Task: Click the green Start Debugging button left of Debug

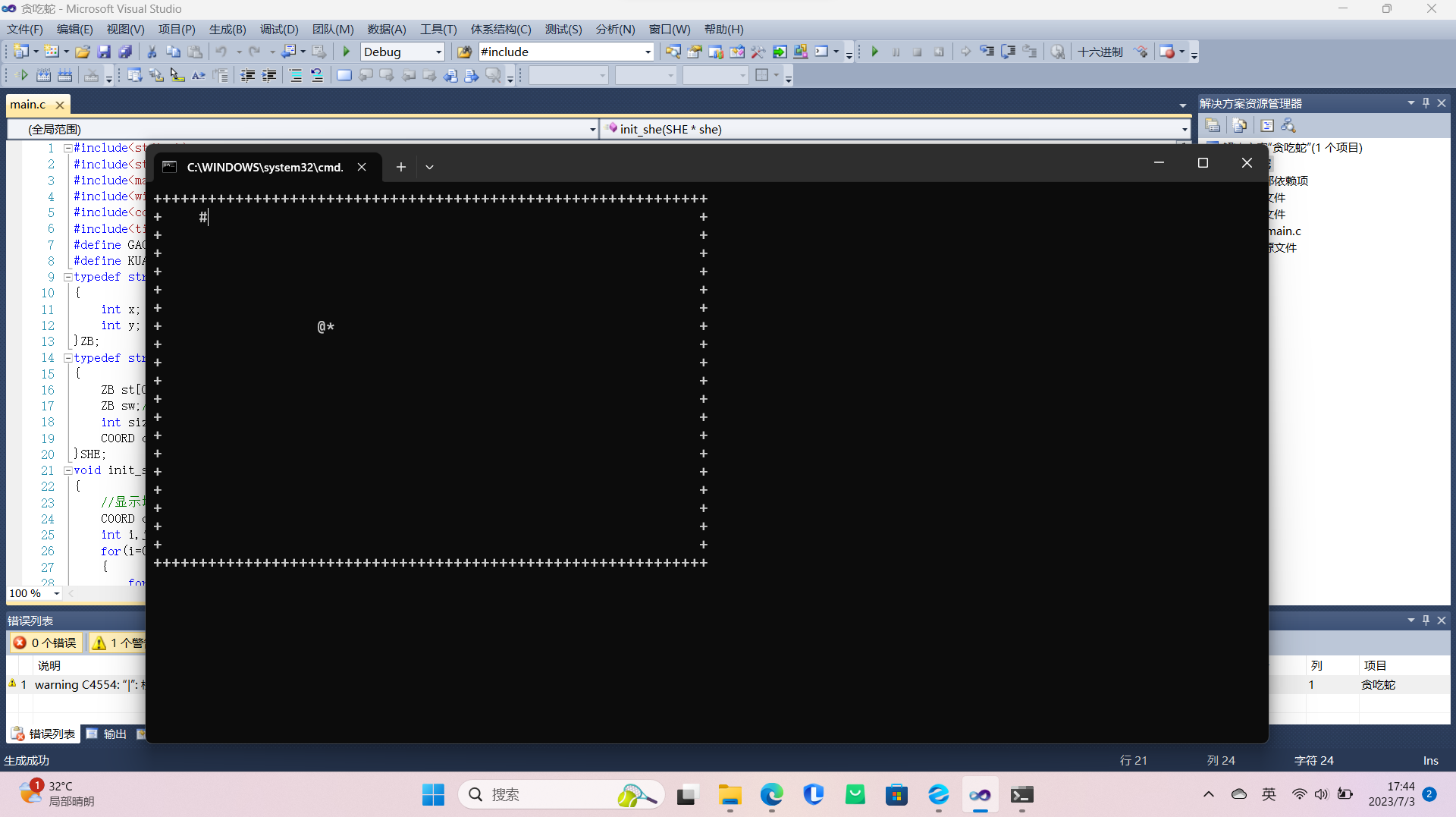Action: click(x=347, y=52)
